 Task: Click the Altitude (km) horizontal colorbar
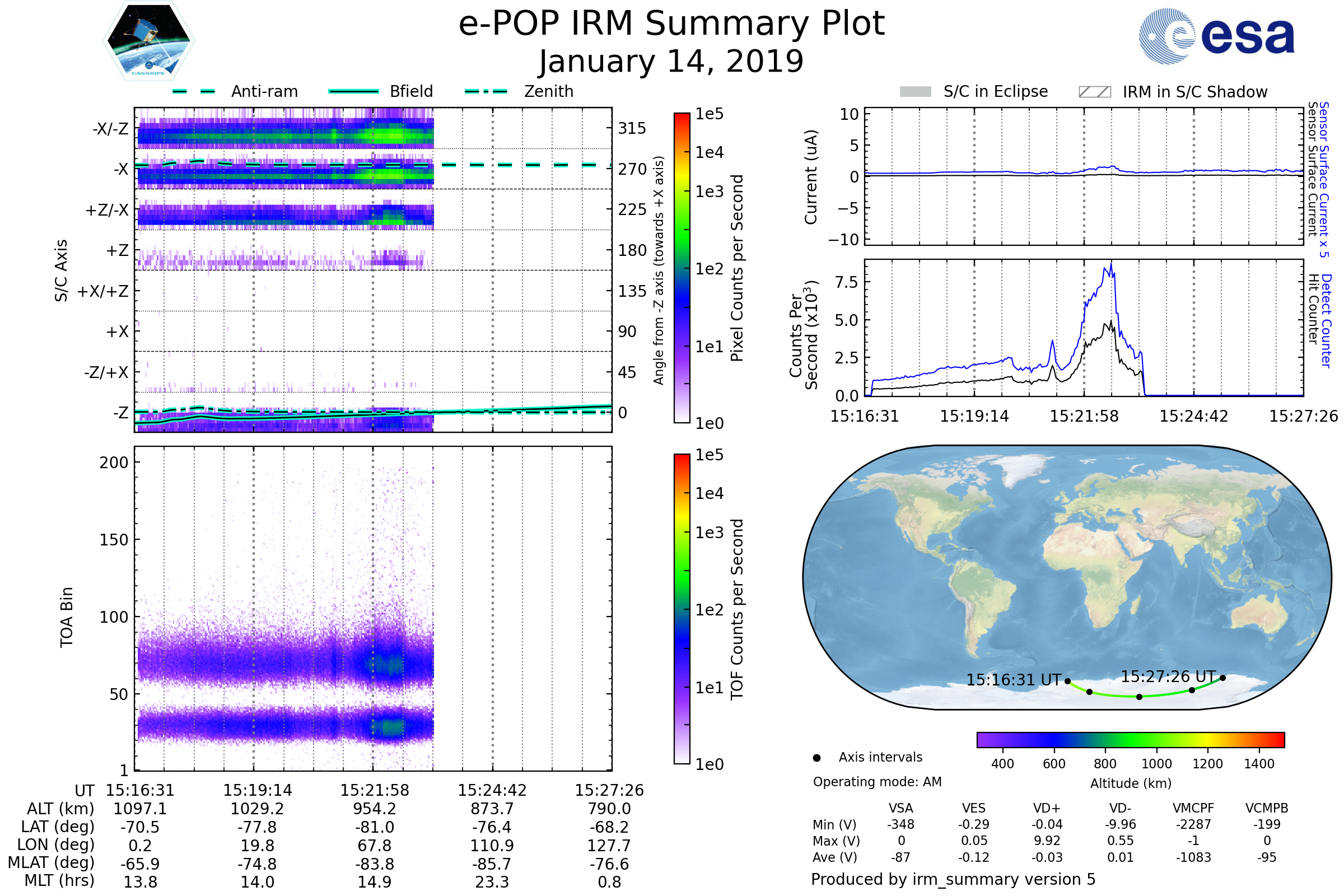click(x=1130, y=740)
